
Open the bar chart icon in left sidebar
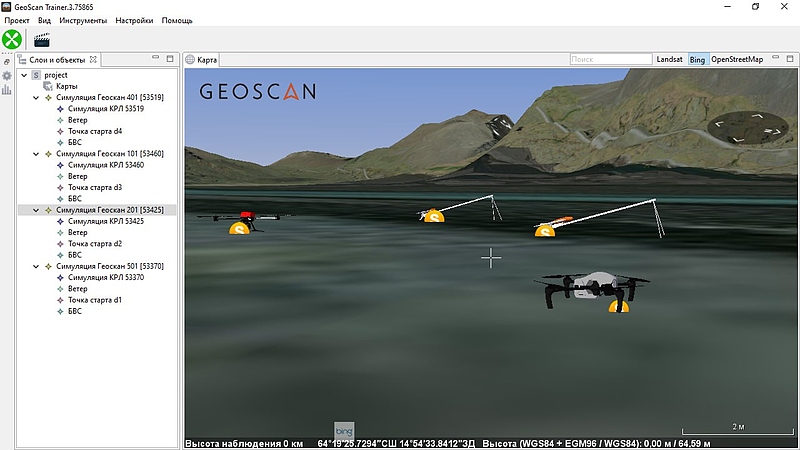tap(7, 90)
